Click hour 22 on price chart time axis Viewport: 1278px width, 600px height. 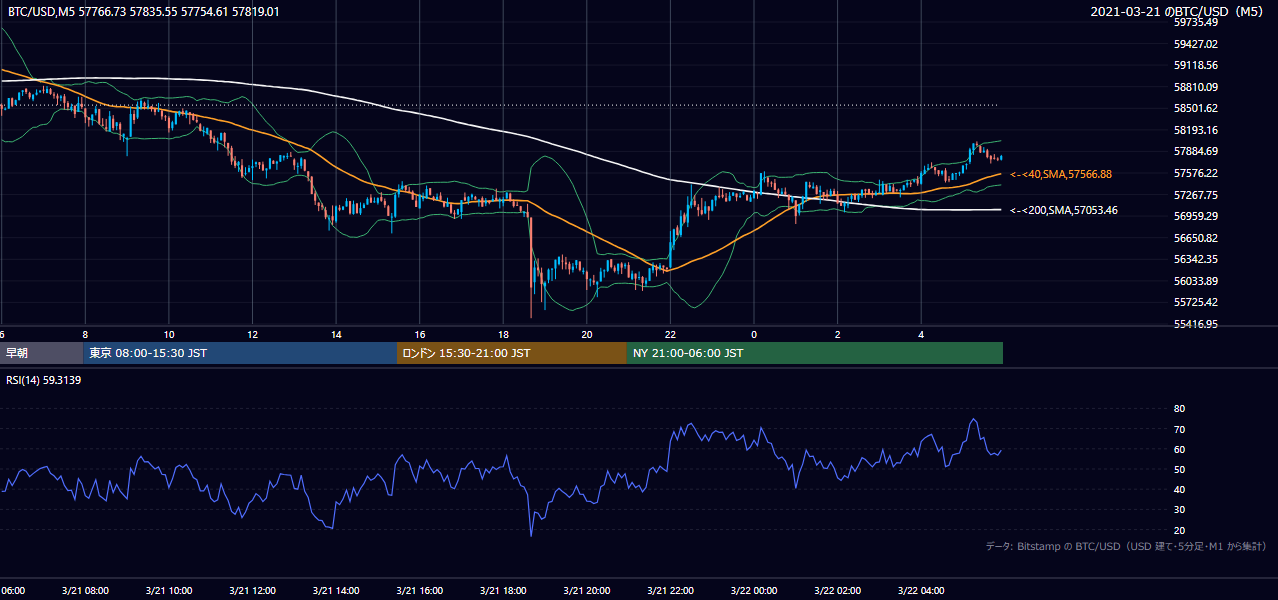[x=670, y=334]
